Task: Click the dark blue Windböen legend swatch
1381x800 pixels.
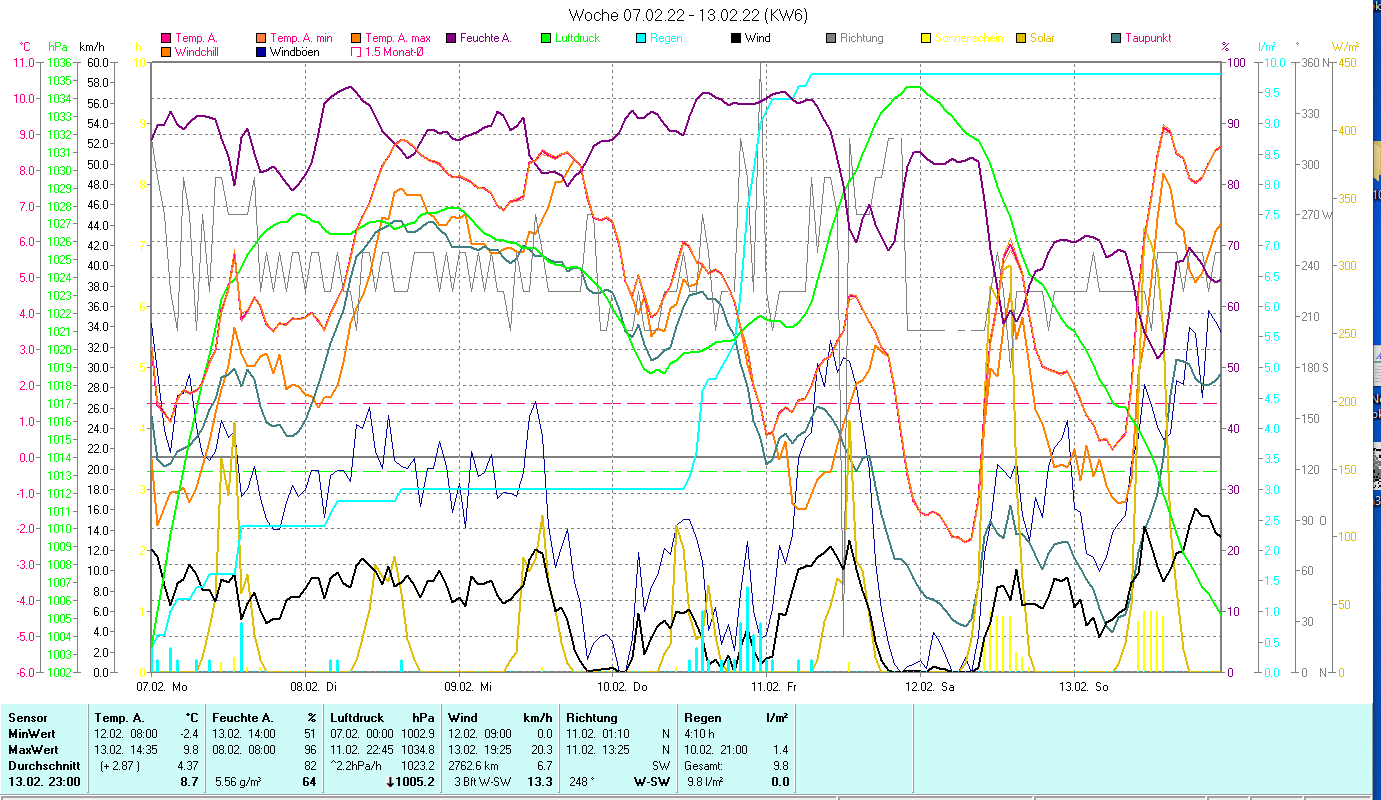Action: (261, 51)
